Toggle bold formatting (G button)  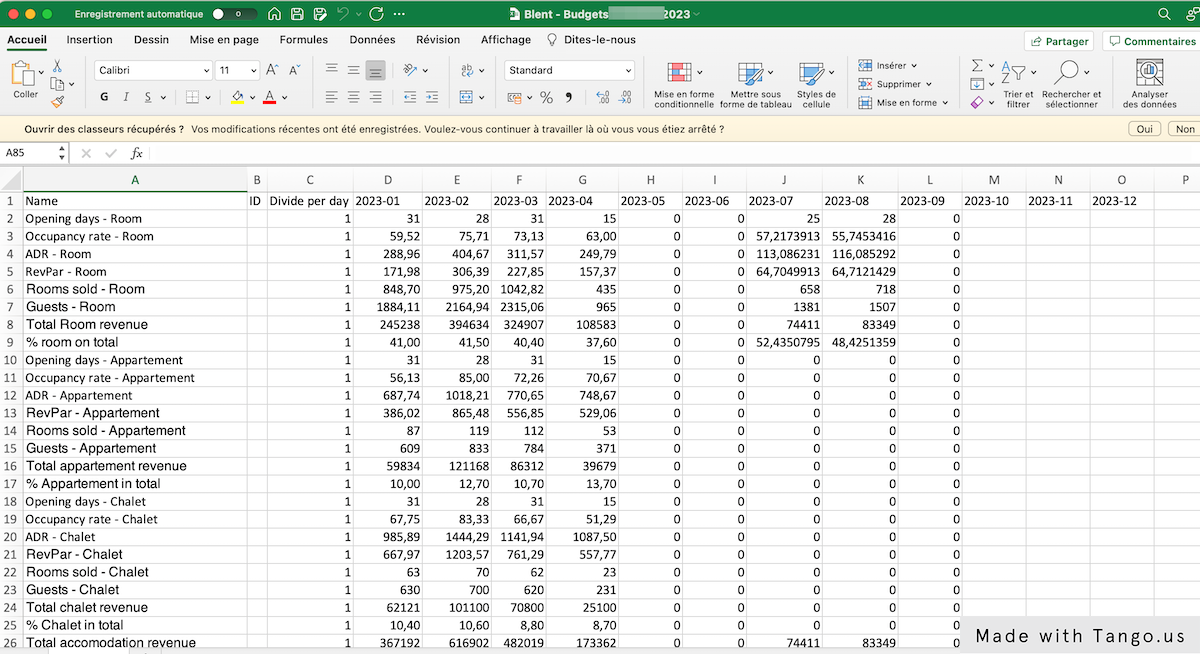(104, 98)
